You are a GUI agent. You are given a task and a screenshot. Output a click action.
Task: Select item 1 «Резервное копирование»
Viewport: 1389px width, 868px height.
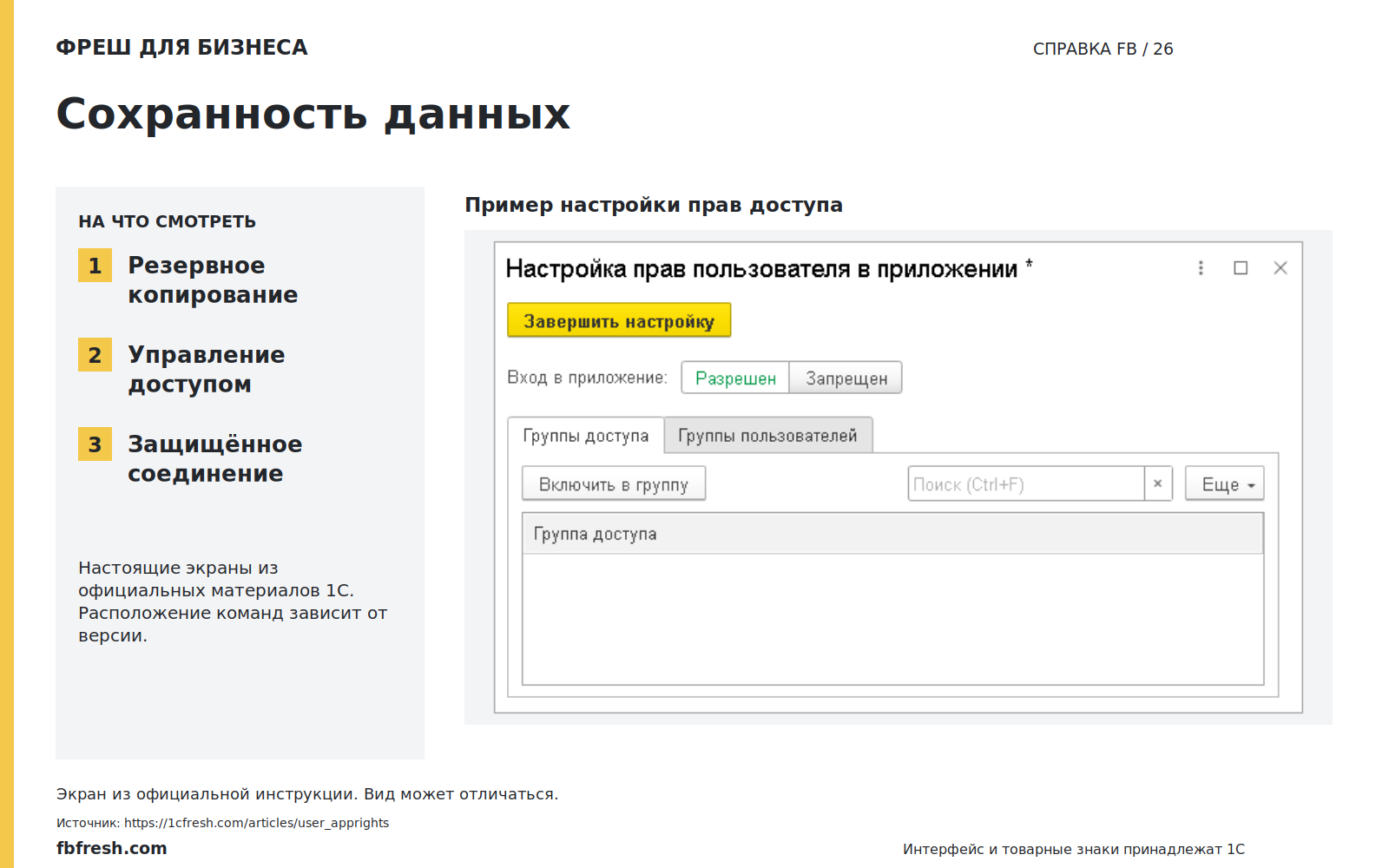pyautogui.click(x=213, y=279)
